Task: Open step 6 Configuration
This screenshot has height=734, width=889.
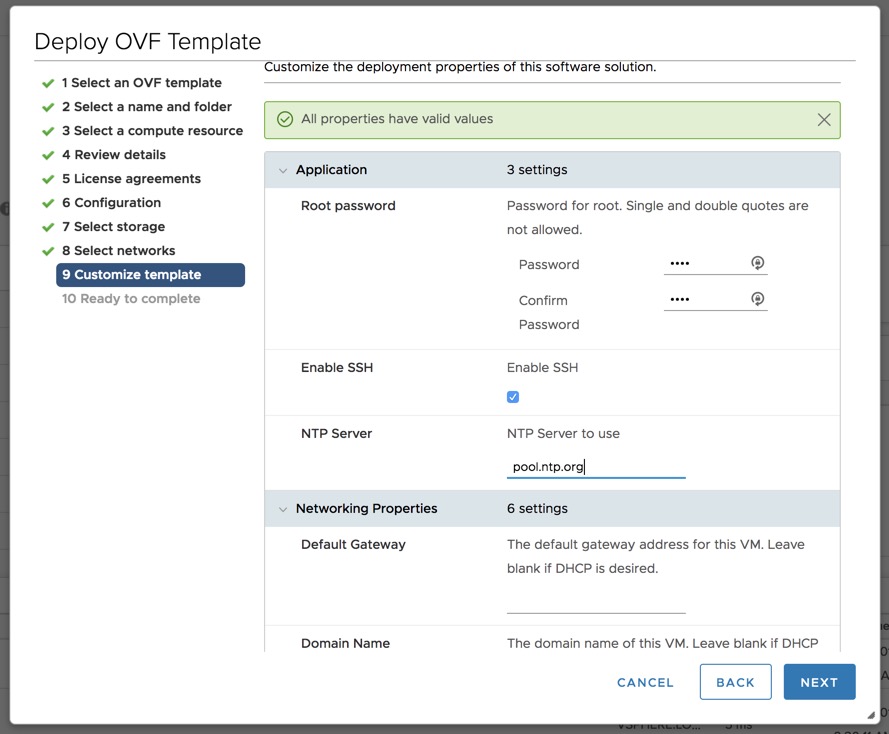Action: tap(111, 203)
